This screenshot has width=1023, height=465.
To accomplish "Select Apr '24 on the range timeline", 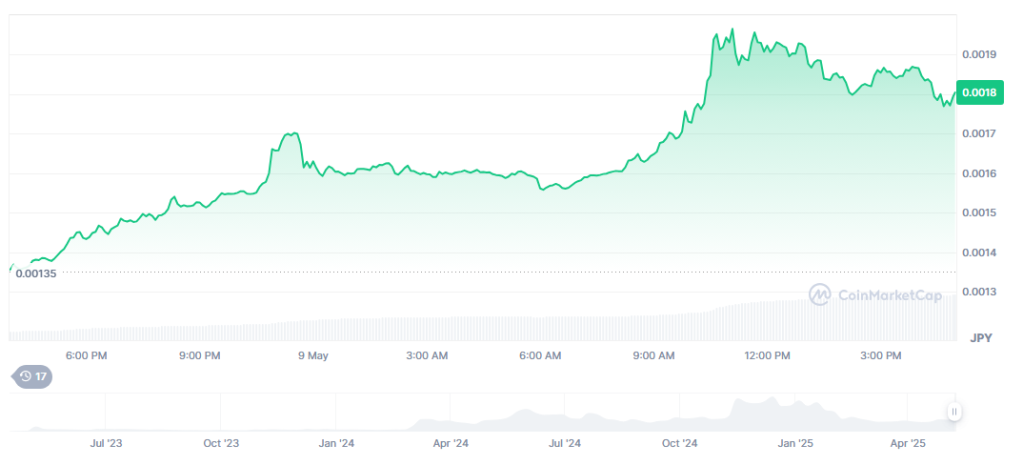I will point(450,442).
